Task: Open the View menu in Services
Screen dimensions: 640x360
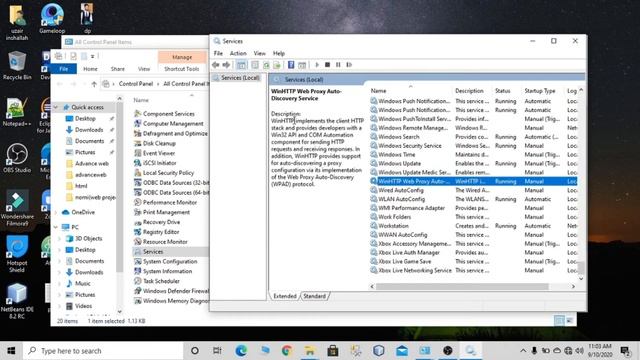Action: click(259, 53)
